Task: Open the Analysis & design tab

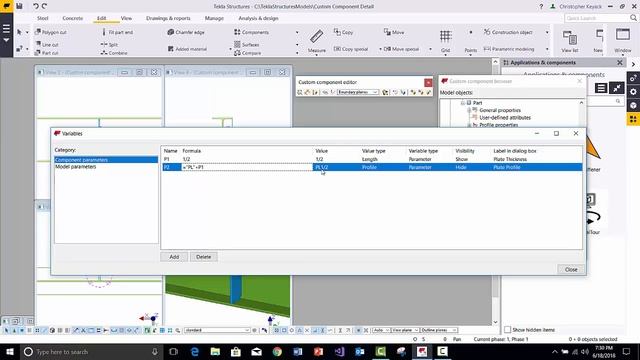Action: [x=258, y=18]
